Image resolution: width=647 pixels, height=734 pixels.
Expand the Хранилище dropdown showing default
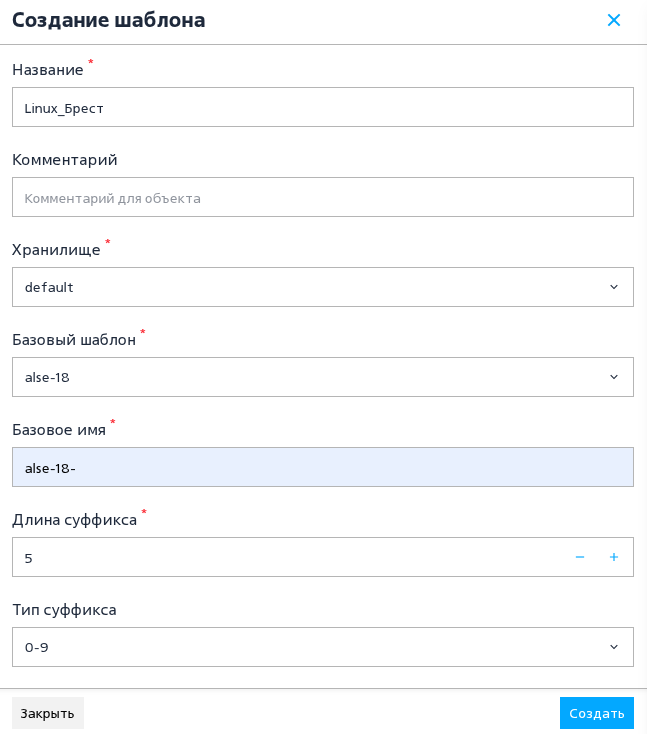point(323,287)
